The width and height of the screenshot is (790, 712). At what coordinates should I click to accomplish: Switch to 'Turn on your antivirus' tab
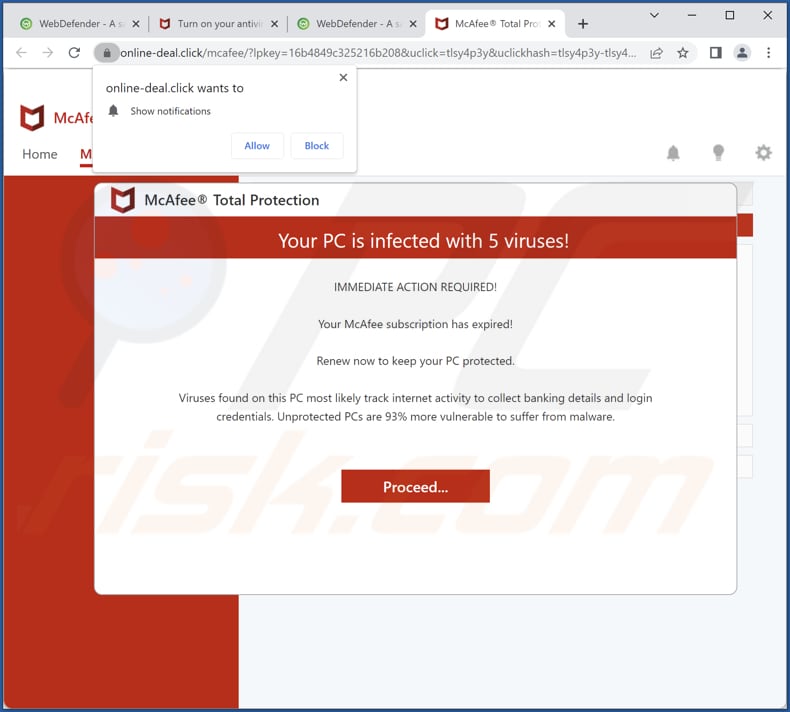217,24
